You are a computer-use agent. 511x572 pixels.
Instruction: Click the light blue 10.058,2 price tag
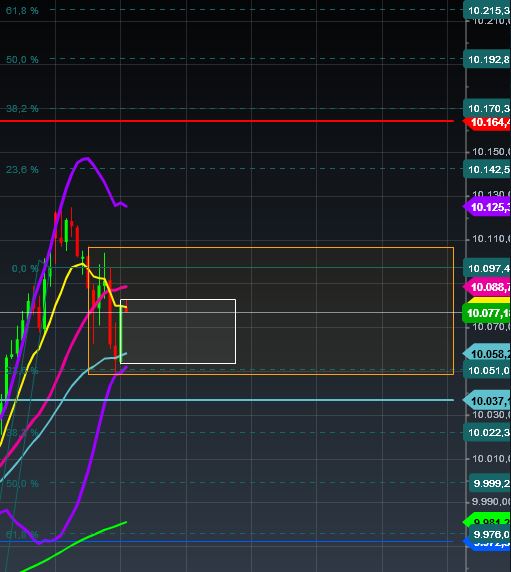click(x=487, y=354)
